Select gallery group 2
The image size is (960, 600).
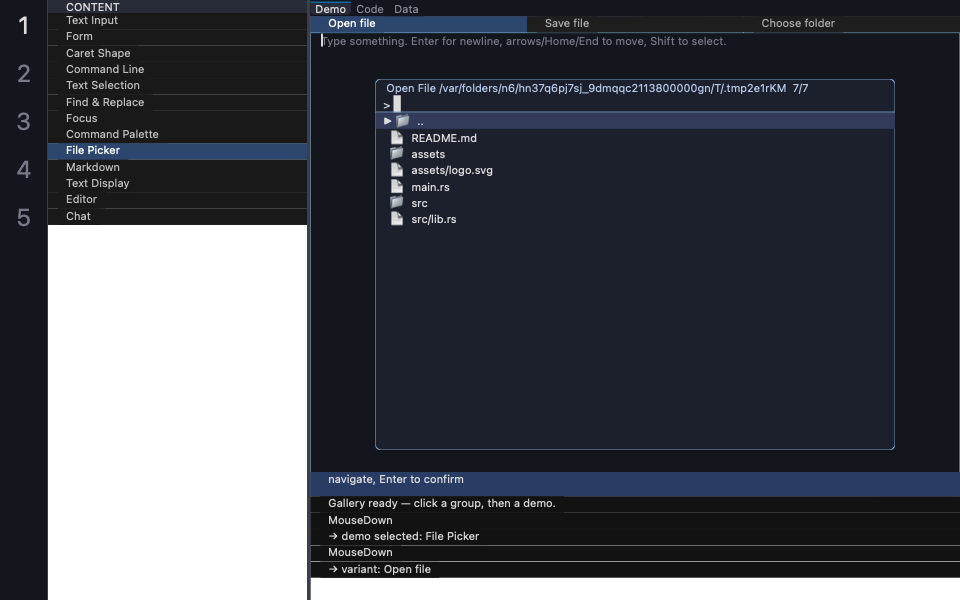pyautogui.click(x=23, y=73)
